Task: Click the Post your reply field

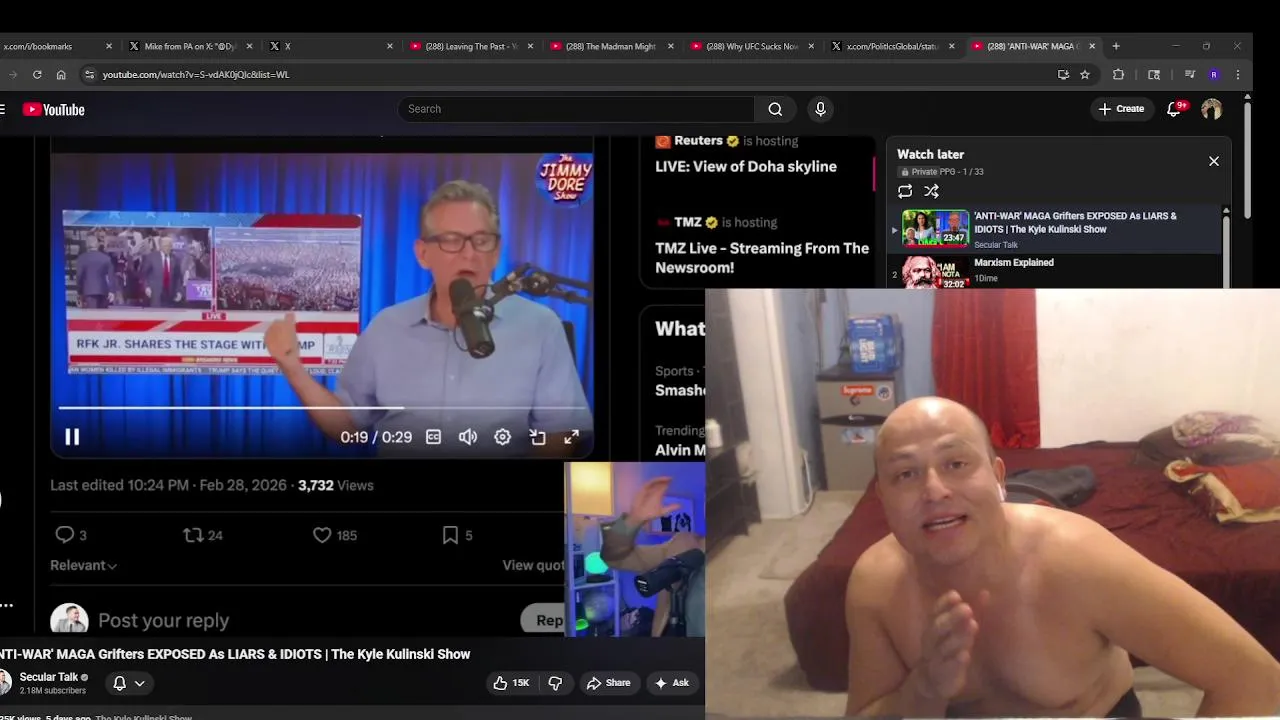Action: (x=163, y=620)
